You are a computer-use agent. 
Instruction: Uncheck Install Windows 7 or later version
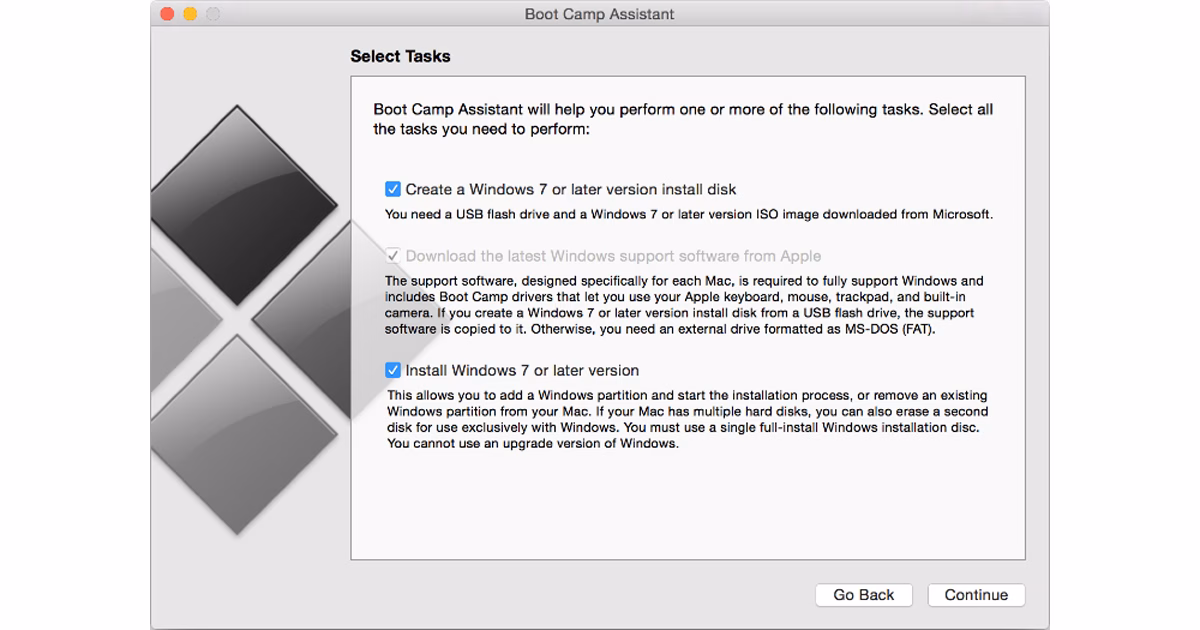[393, 370]
